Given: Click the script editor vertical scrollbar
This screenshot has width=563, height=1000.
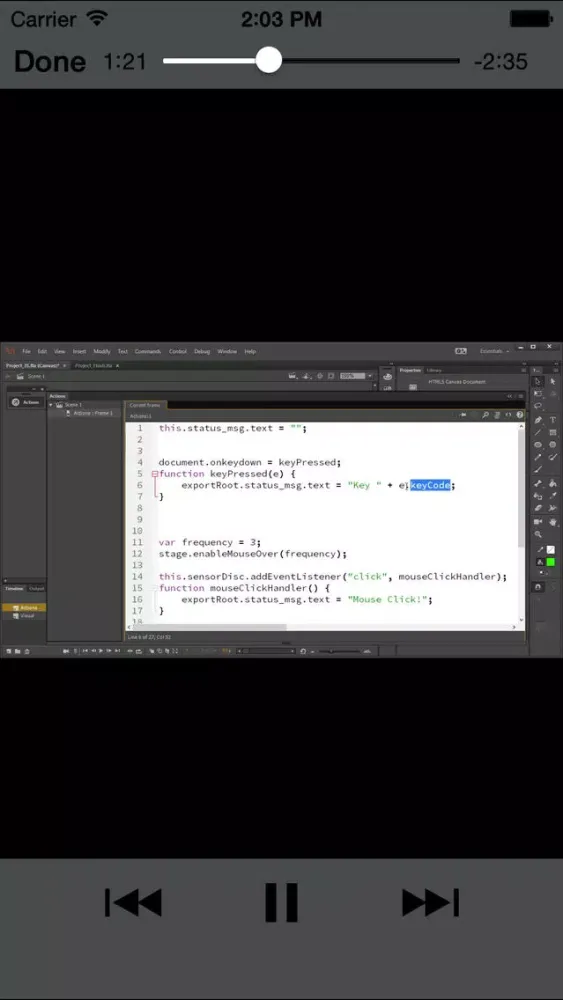Looking at the screenshot, I should click(x=521, y=488).
